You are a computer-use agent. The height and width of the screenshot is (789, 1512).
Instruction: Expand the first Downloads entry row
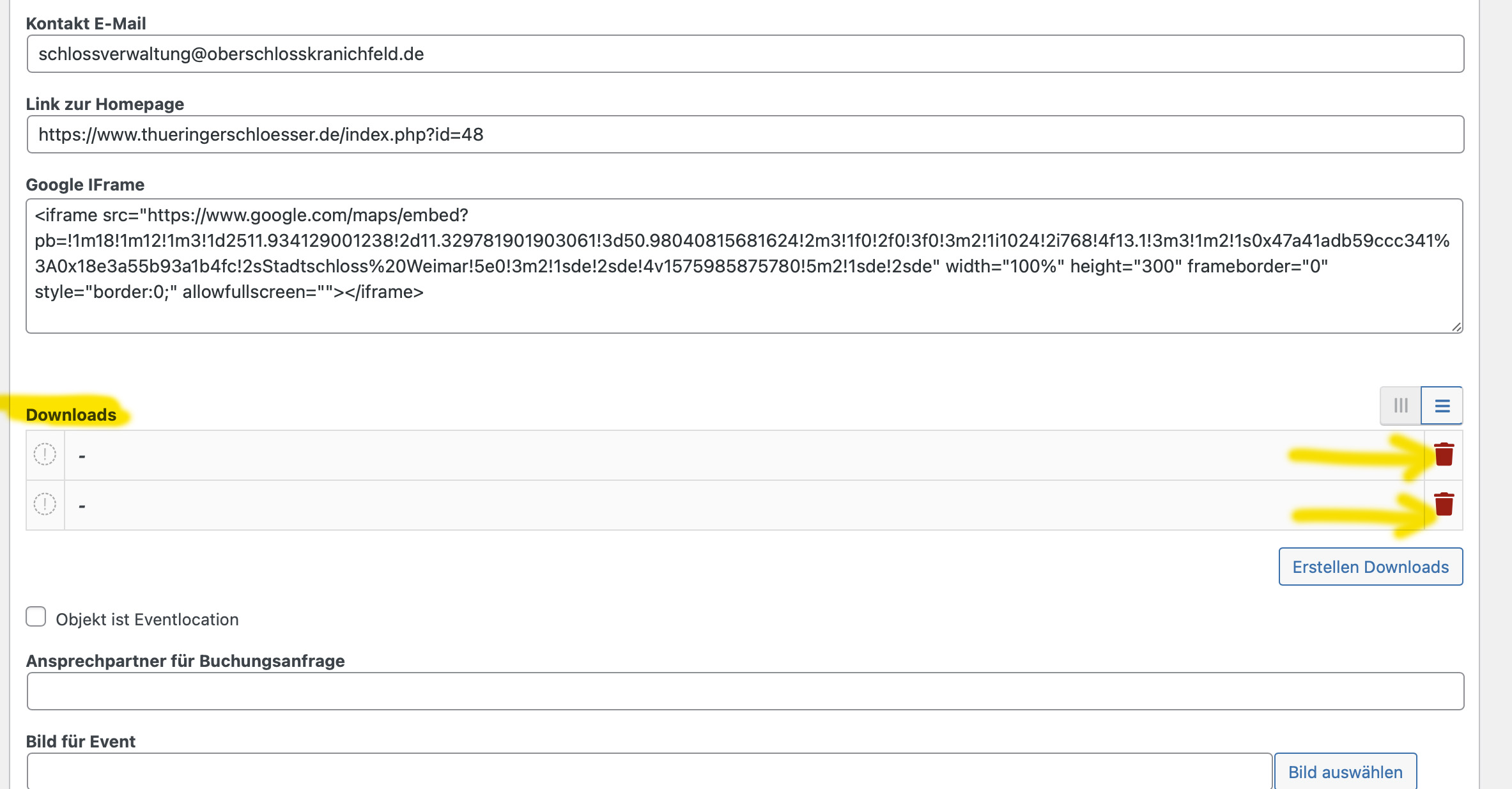[x=744, y=455]
